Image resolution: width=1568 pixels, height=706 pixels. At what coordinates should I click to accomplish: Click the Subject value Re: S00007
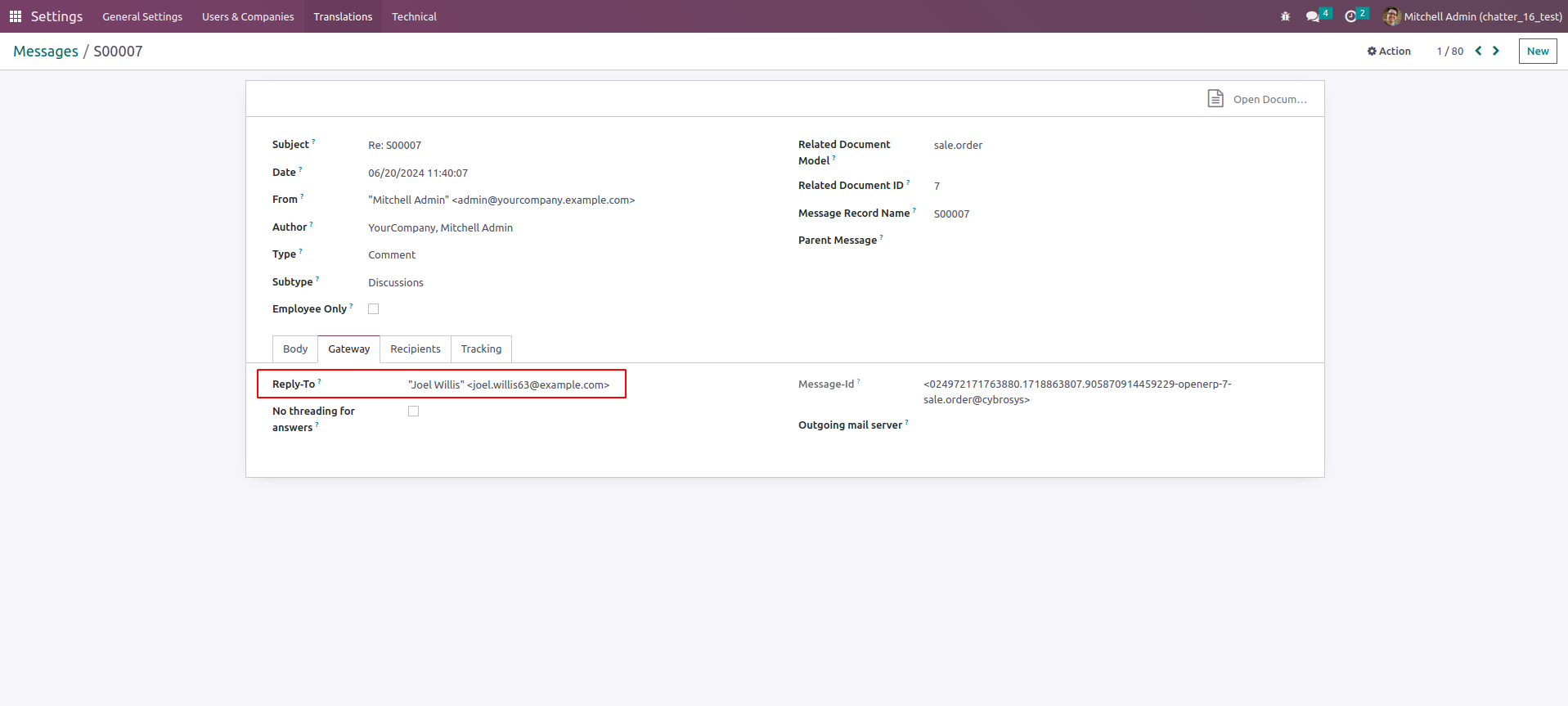tap(394, 146)
